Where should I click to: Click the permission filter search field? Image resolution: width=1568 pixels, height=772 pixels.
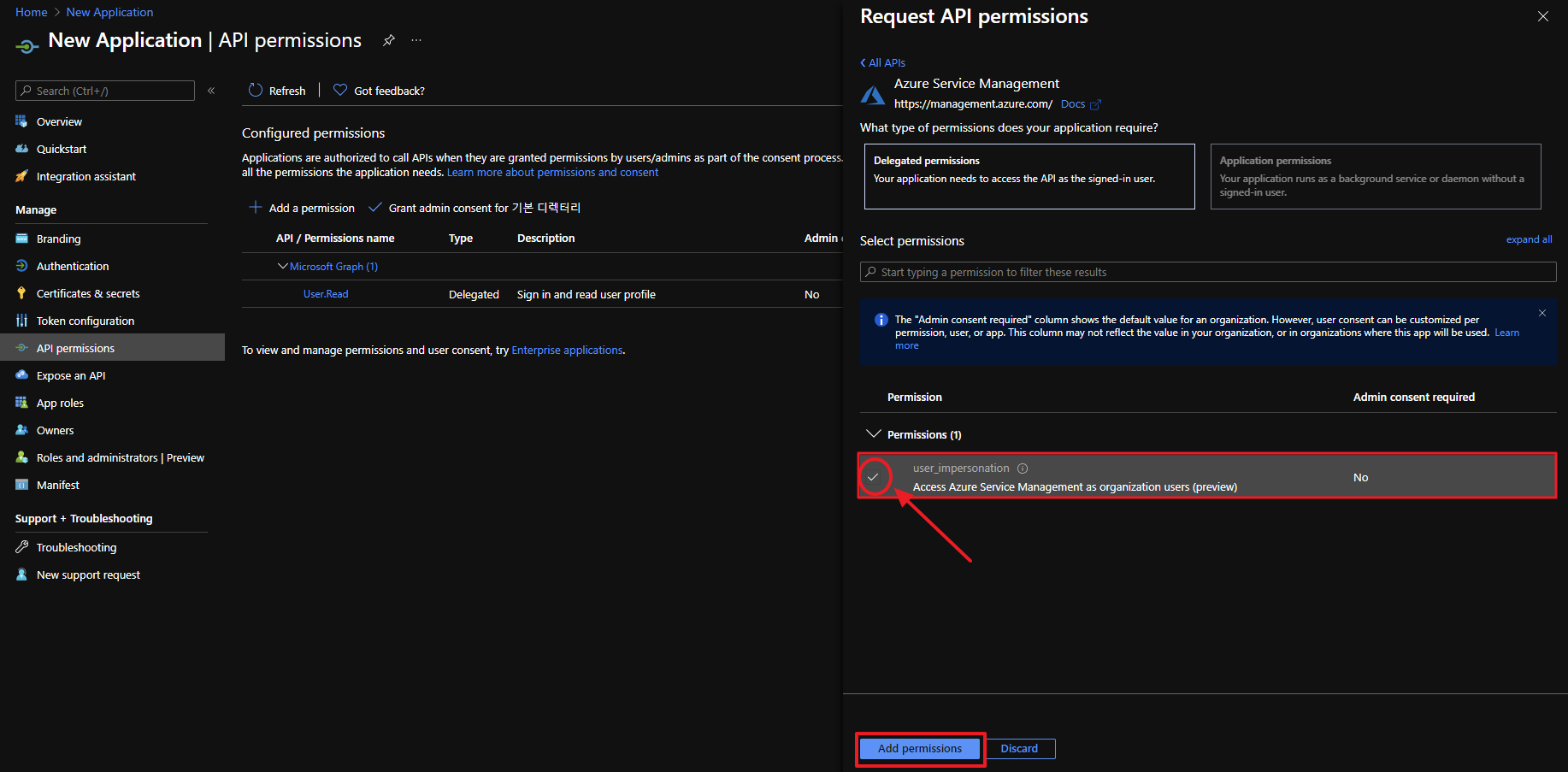[1207, 272]
